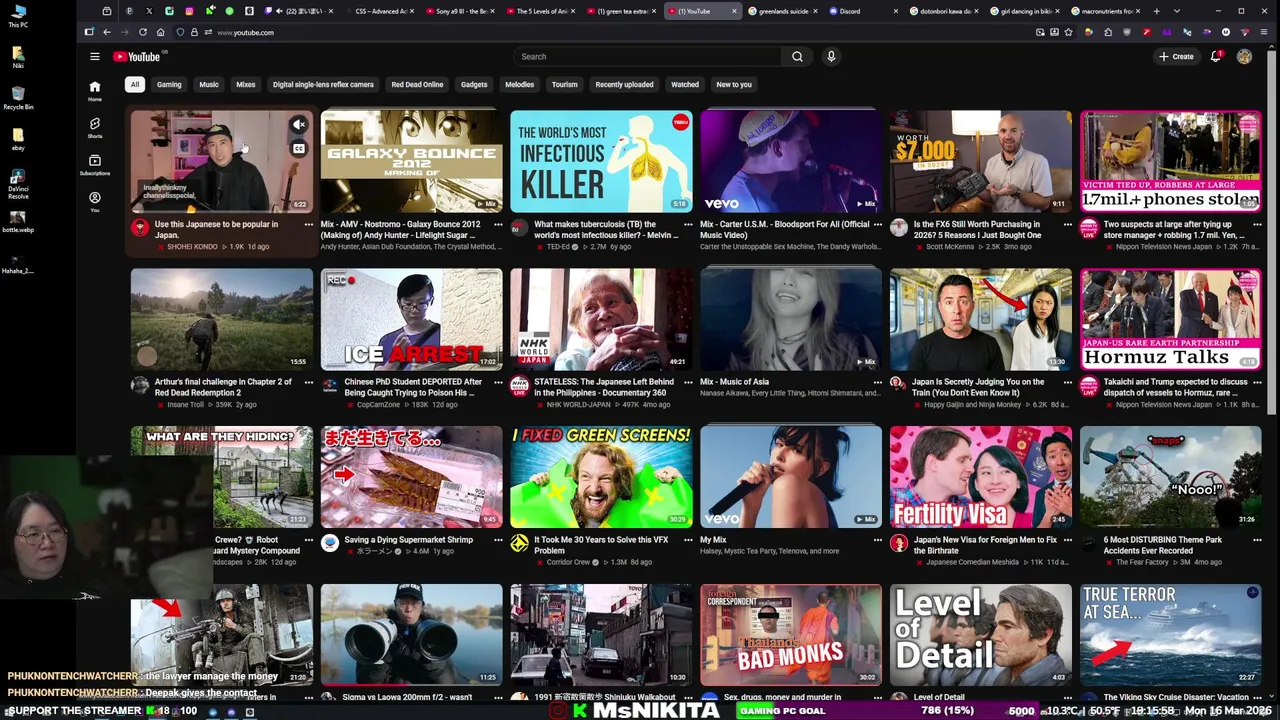The width and height of the screenshot is (1280, 720).
Task: Open This PC desktop icon
Action: [18, 16]
